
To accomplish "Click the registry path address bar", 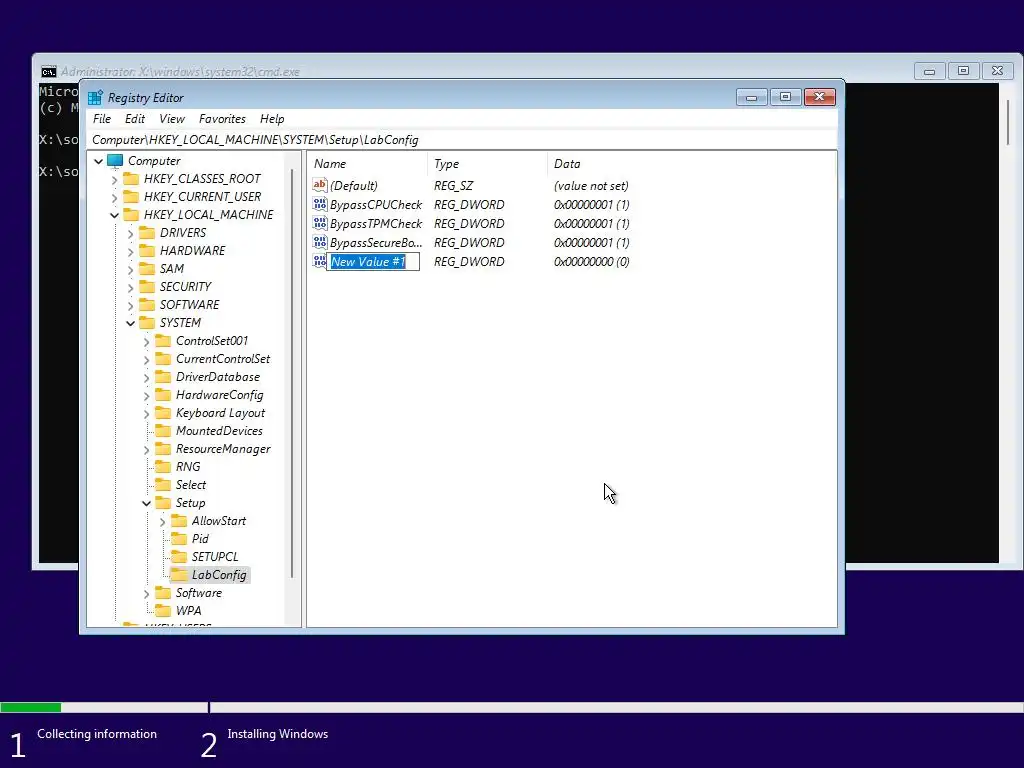I will point(462,140).
